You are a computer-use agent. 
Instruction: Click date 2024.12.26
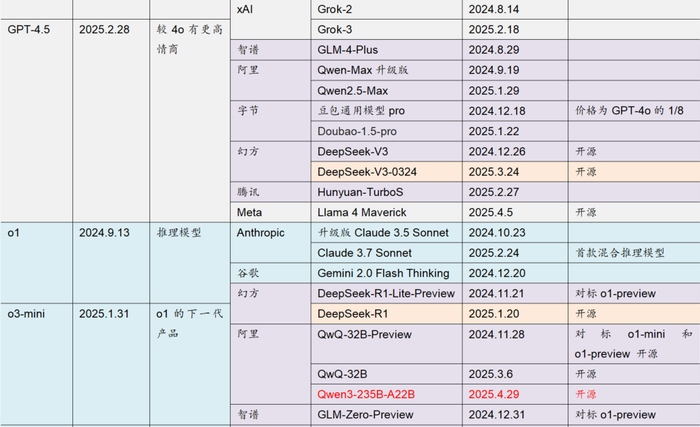pos(497,151)
